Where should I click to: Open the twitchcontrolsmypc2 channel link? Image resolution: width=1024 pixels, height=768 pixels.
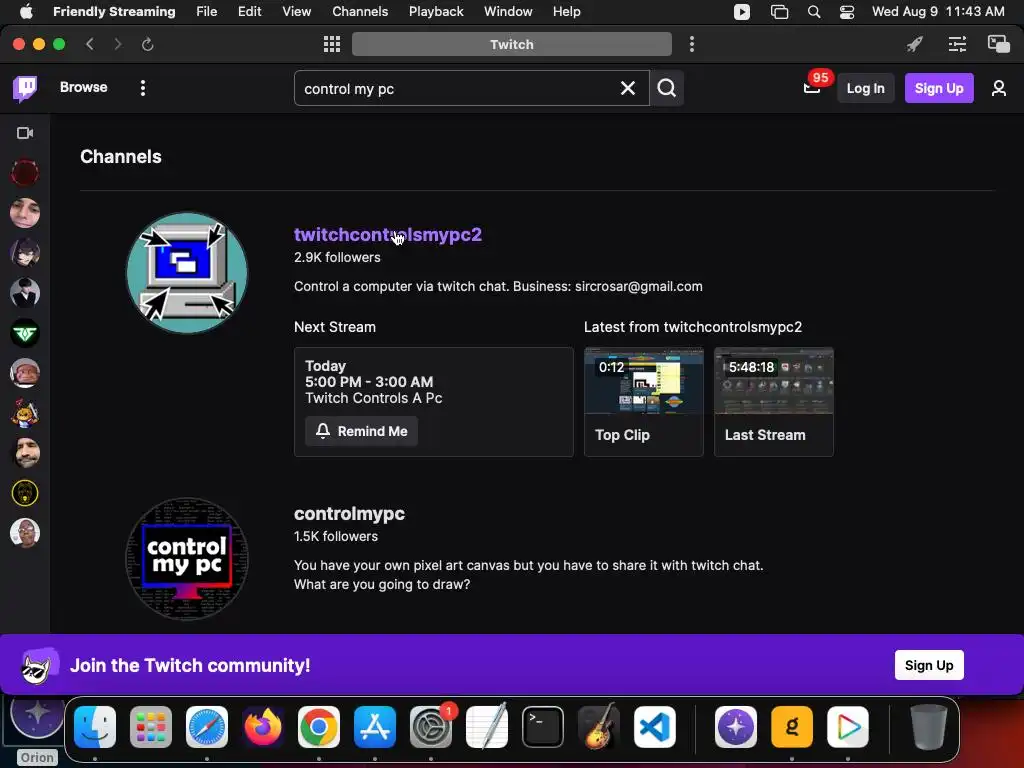[x=388, y=234]
